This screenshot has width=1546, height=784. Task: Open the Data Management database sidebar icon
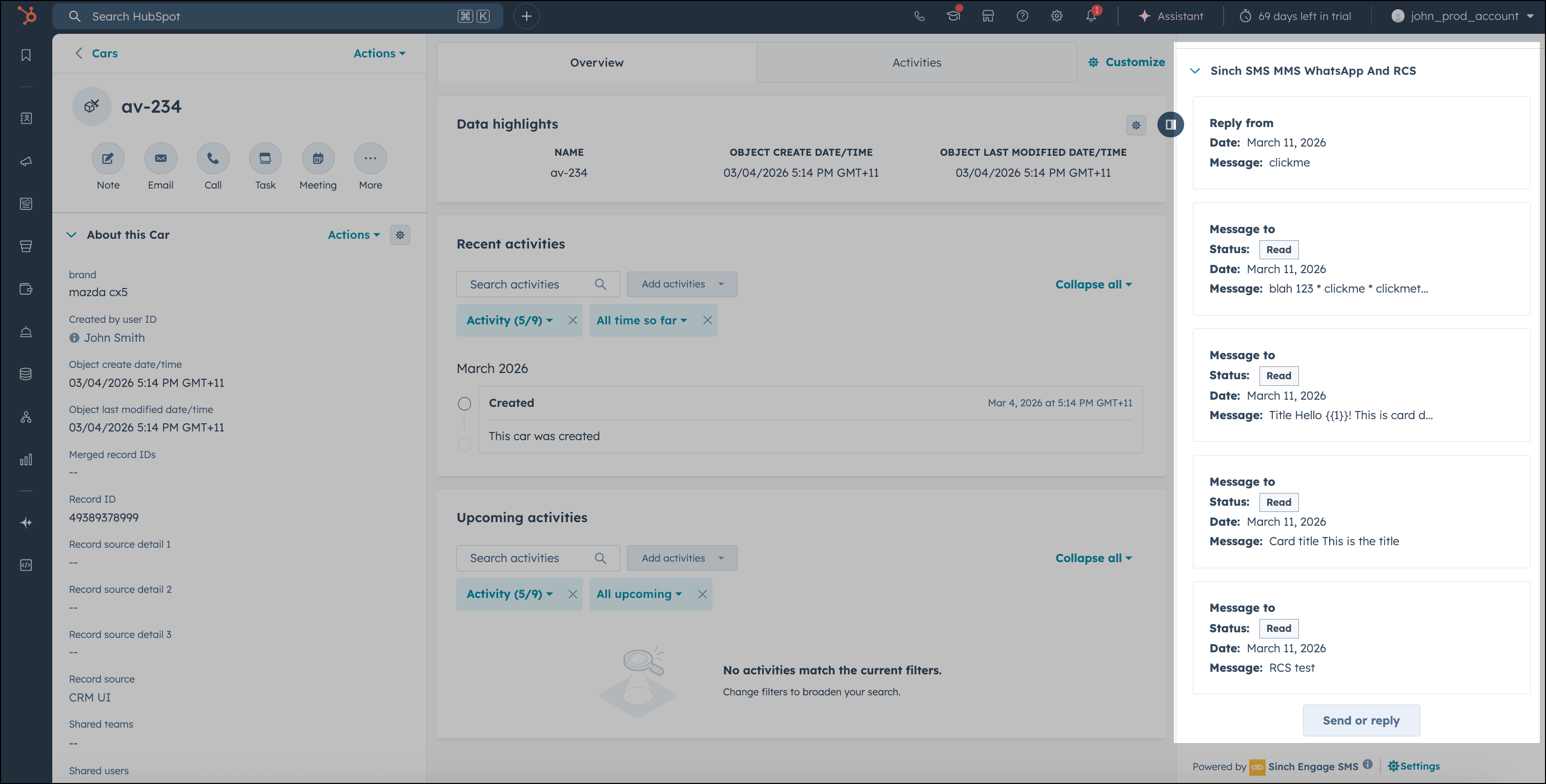tap(26, 374)
